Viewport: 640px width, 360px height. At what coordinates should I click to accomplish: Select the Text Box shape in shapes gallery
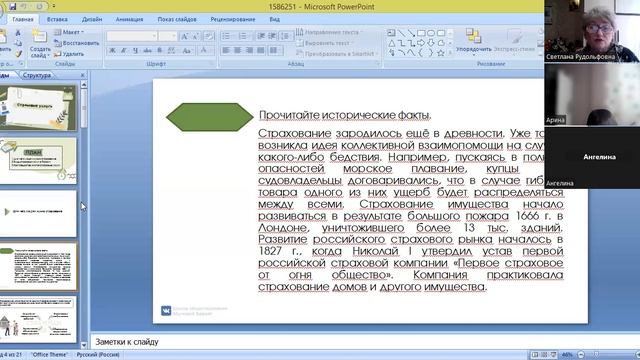[x=391, y=33]
